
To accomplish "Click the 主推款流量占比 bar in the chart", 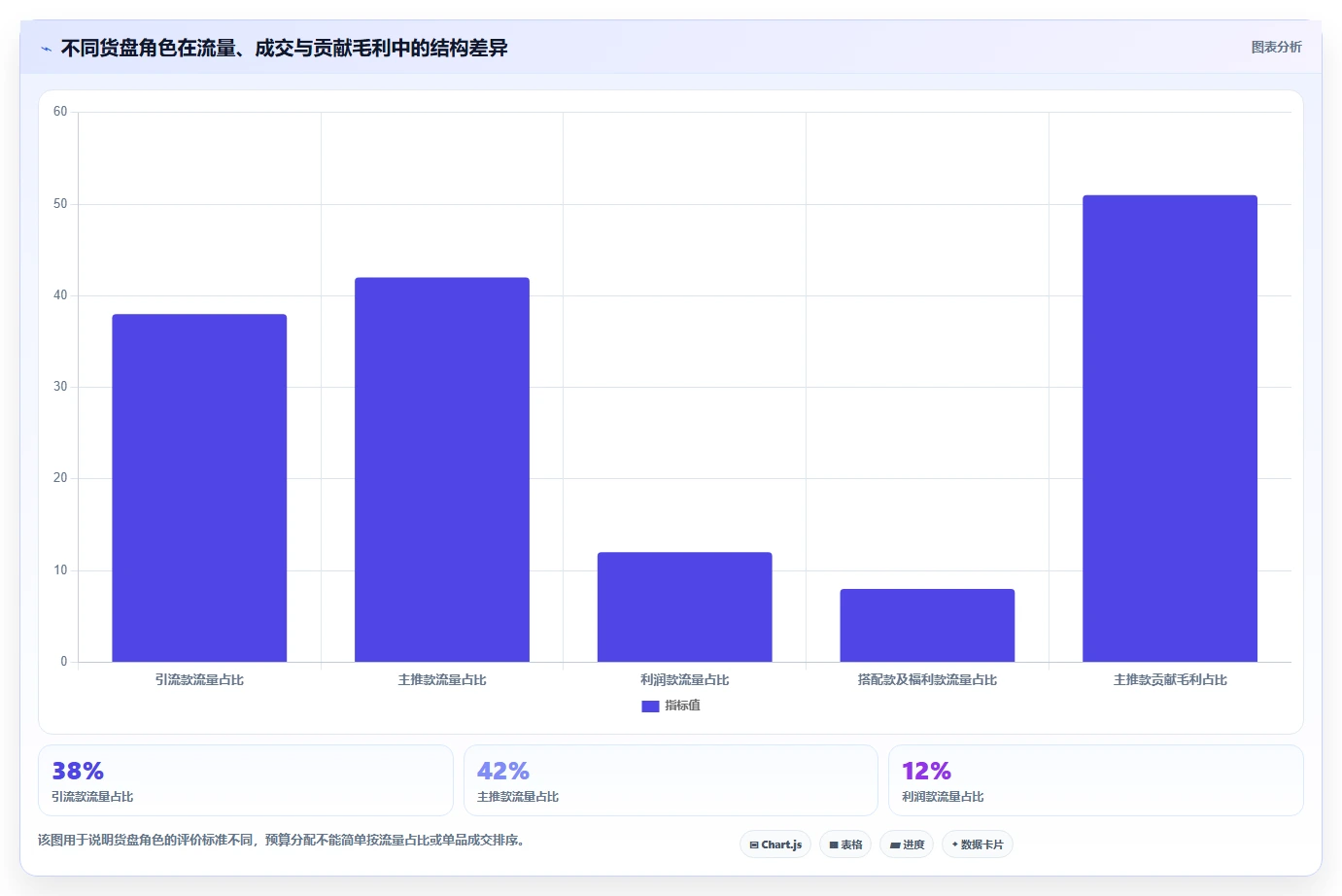I will (x=442, y=469).
